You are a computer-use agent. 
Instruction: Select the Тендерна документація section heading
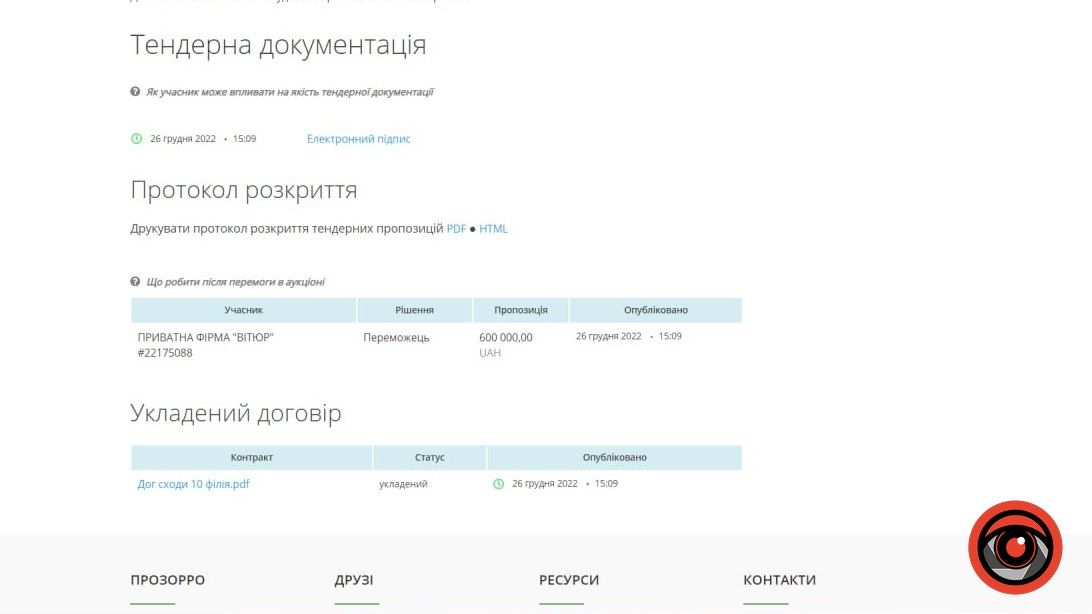(278, 44)
